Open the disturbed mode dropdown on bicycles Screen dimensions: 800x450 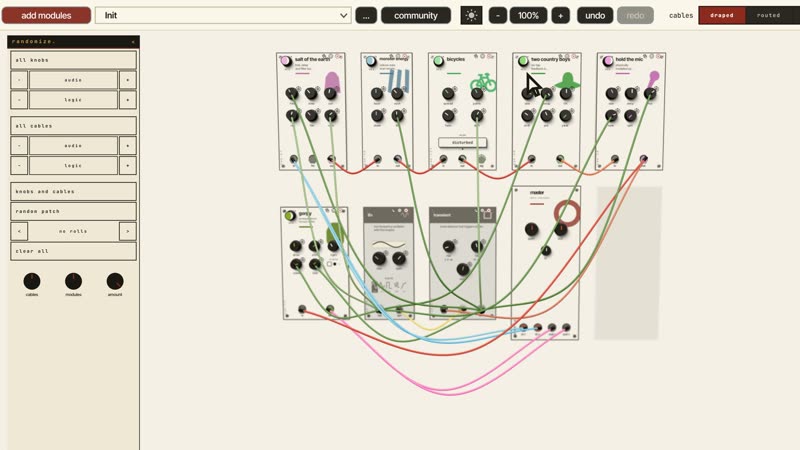[462, 142]
